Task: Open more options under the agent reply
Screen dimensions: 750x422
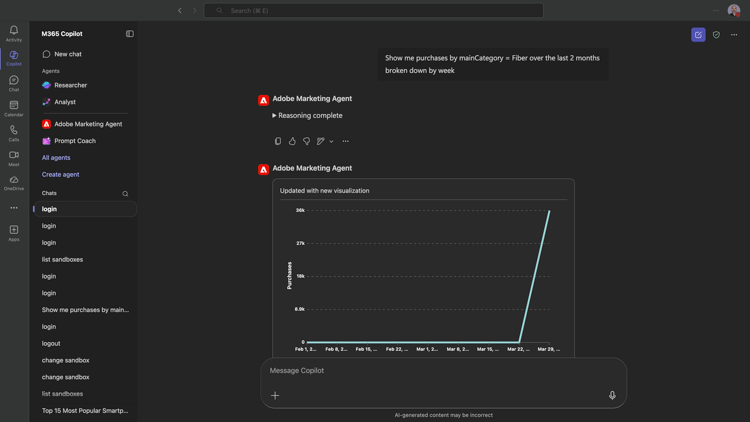Action: click(345, 141)
